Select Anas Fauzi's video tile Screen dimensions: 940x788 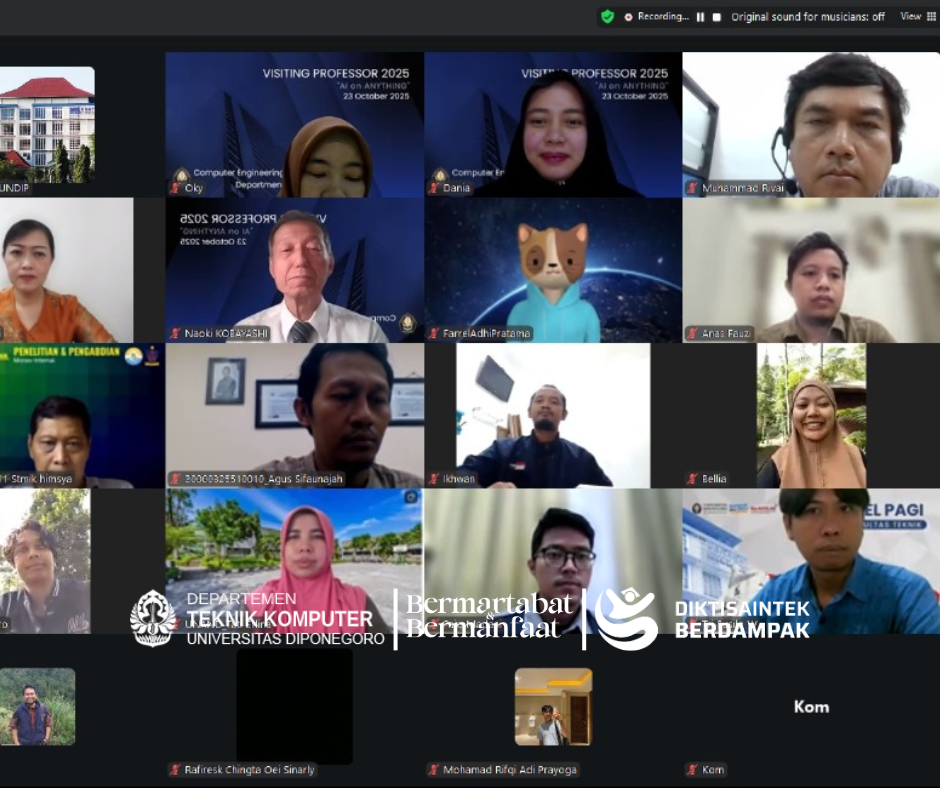point(811,270)
